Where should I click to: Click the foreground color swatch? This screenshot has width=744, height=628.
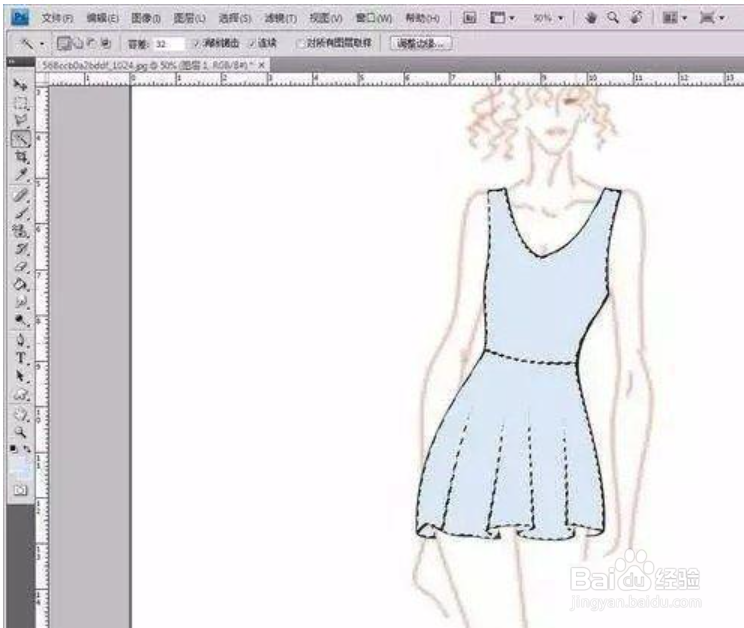click(x=18, y=464)
